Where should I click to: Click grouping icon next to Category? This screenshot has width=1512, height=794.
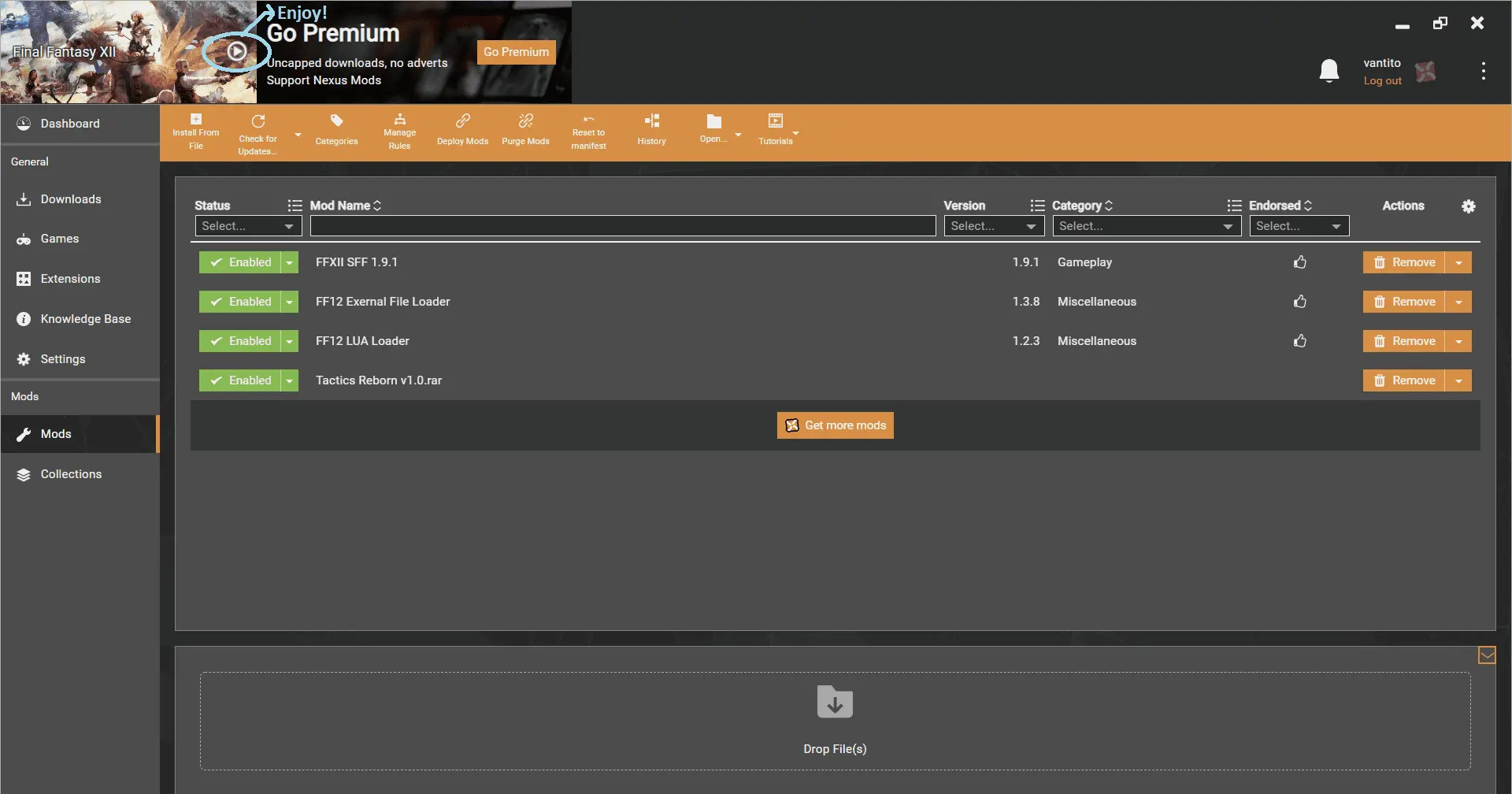(1038, 206)
